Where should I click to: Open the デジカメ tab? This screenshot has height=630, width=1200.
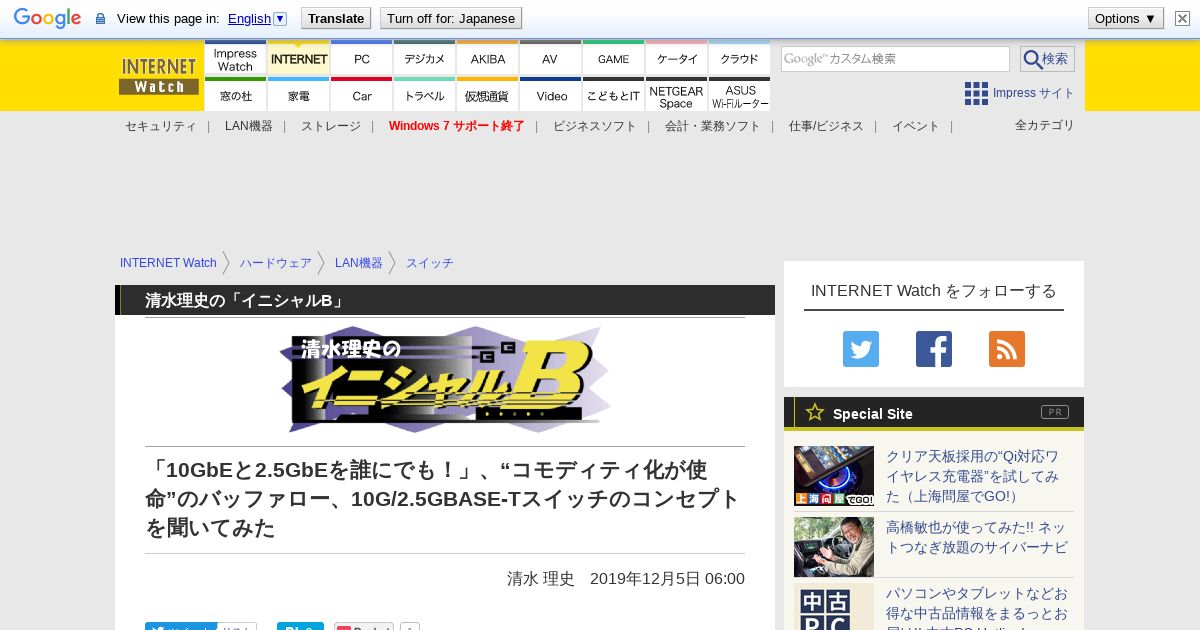click(424, 59)
